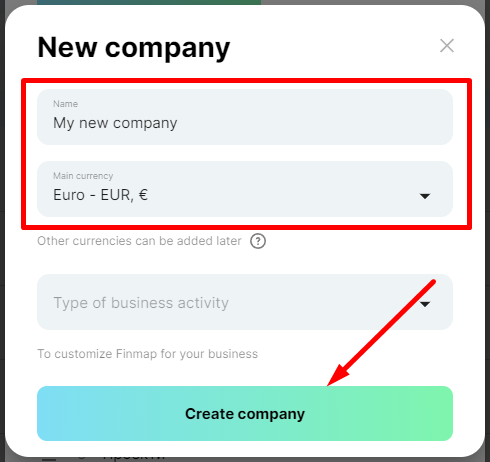Click the dimmed background left of dialog
This screenshot has width=490, height=462.
(2, 233)
